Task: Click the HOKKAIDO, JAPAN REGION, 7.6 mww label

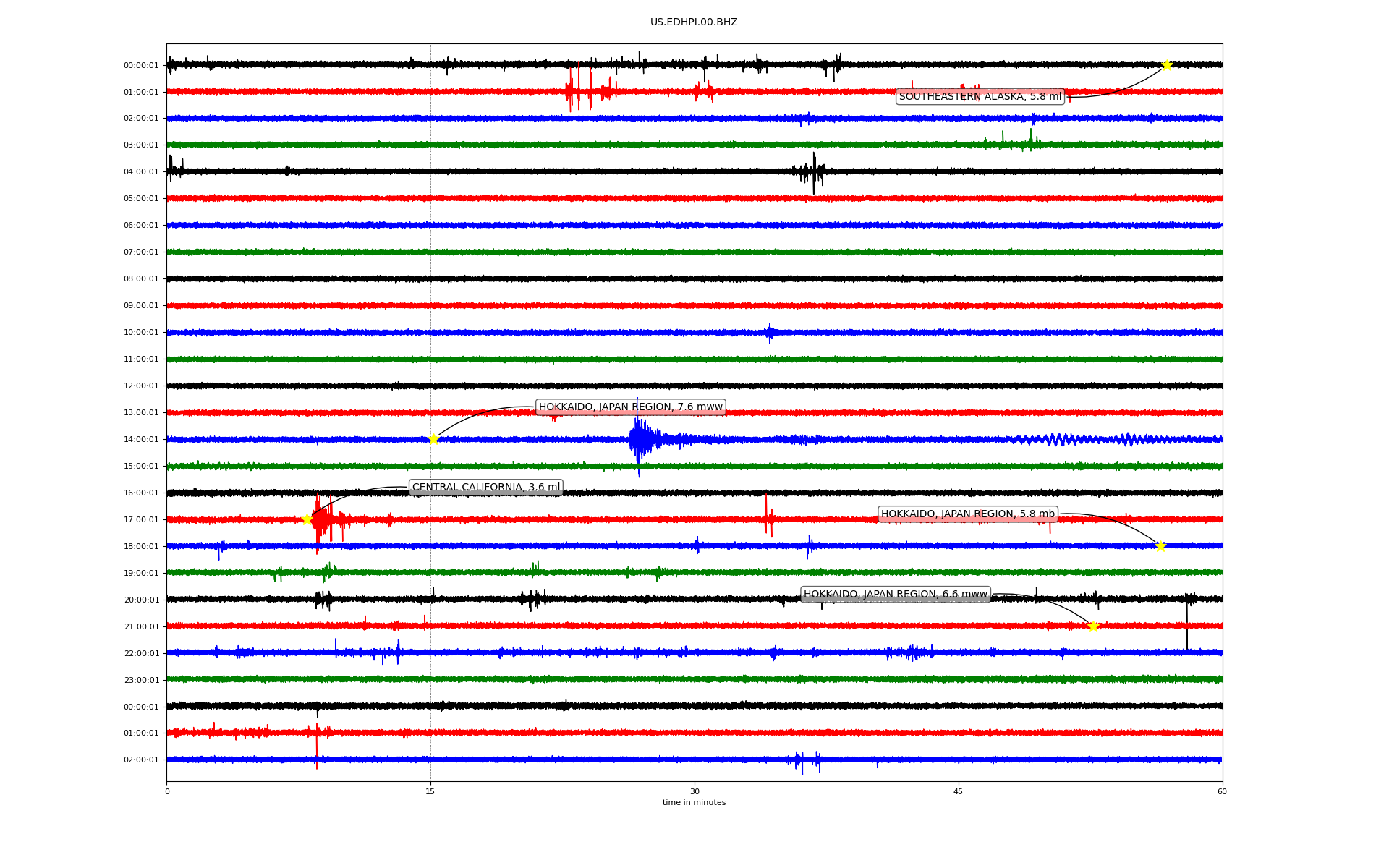Action: (630, 407)
